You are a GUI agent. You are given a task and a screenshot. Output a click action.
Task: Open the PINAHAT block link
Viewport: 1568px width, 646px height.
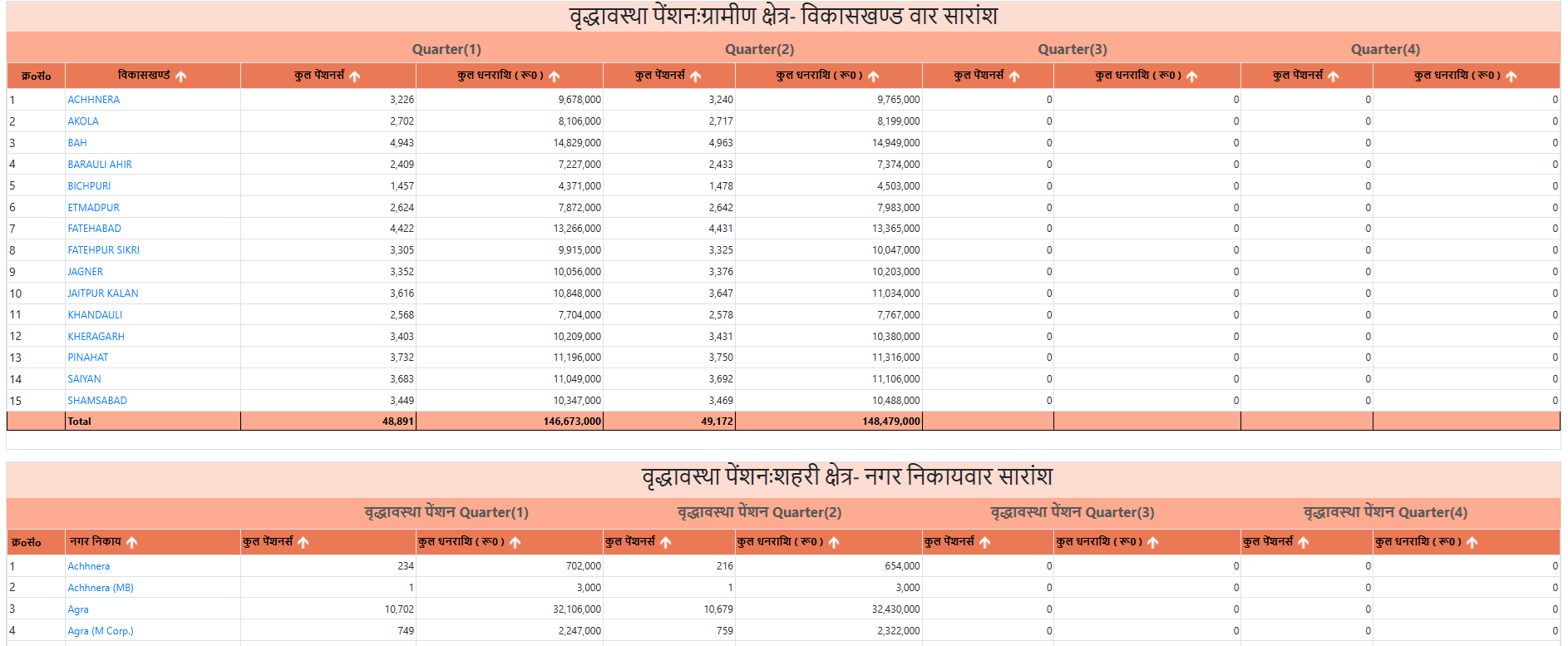[88, 358]
